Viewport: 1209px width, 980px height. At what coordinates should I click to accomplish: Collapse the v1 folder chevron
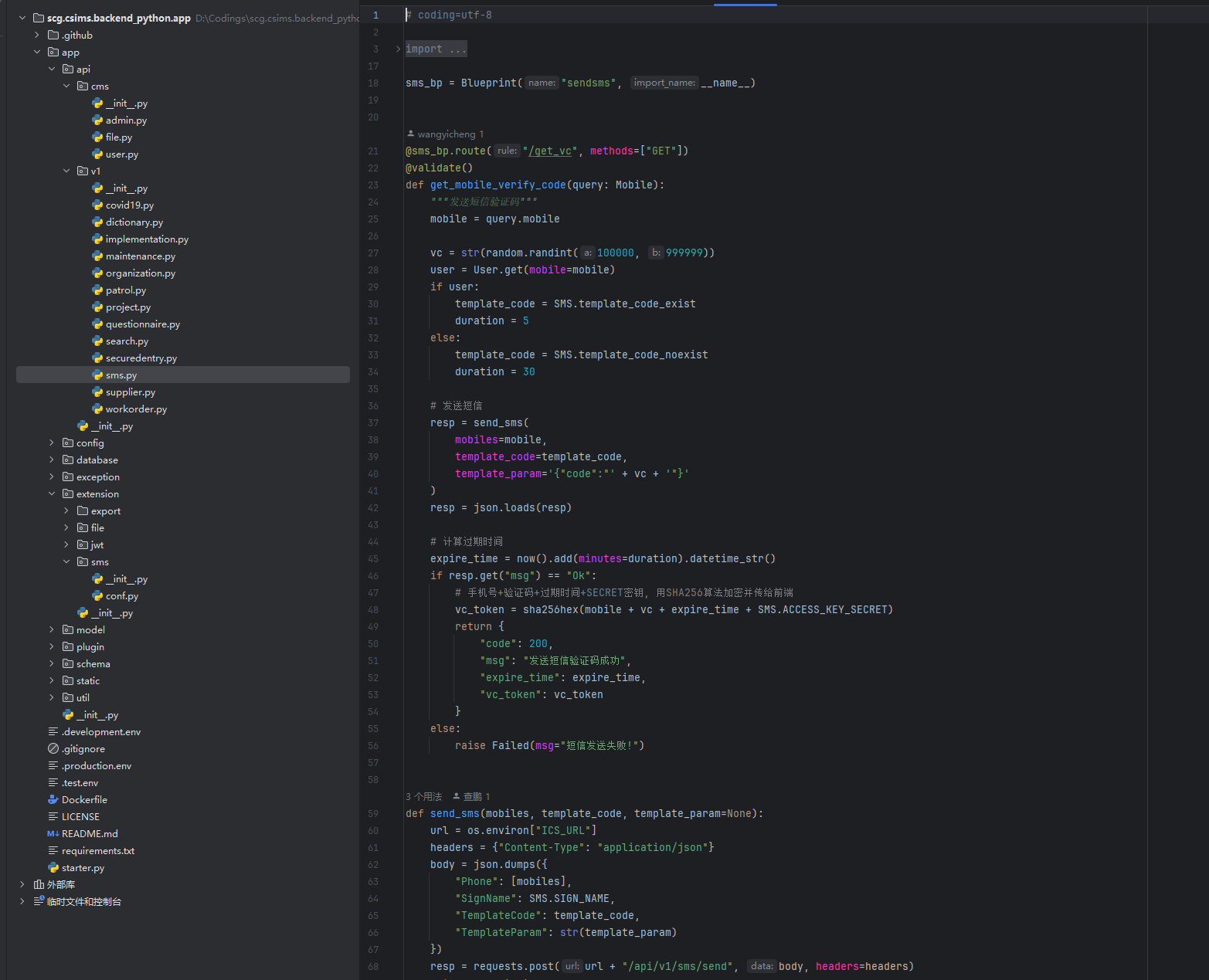coord(66,171)
